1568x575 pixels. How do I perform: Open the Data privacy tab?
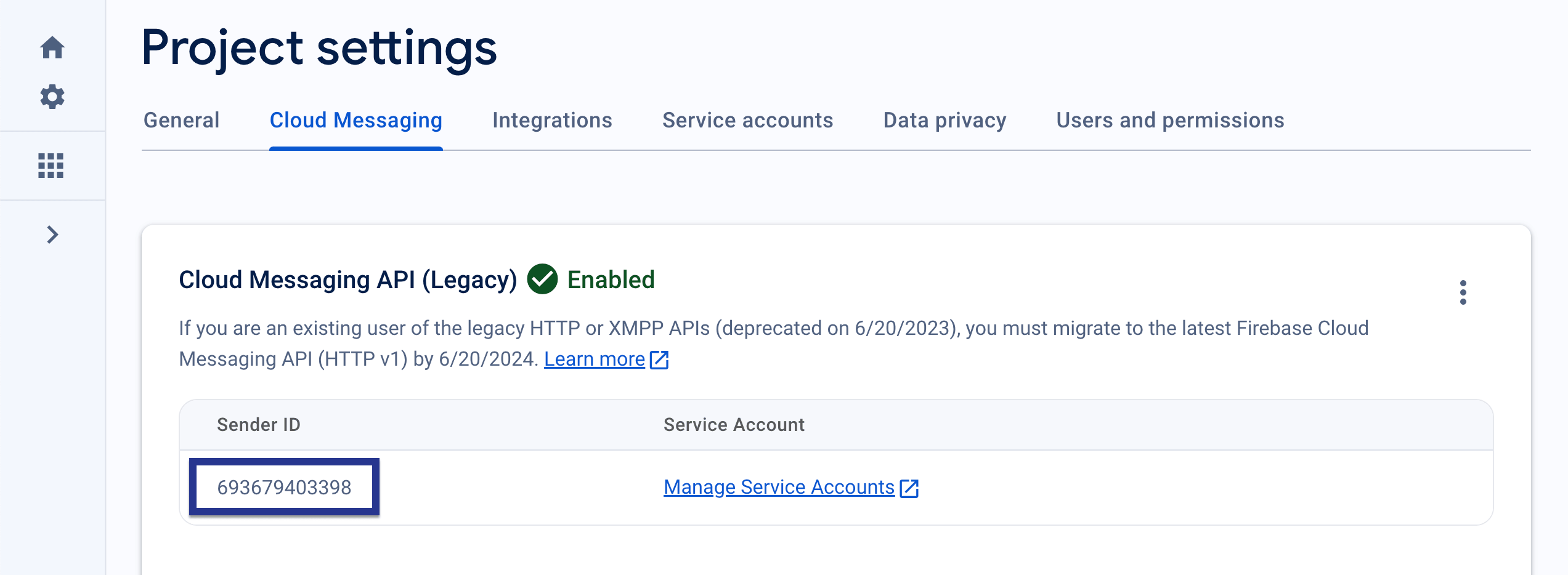[944, 121]
